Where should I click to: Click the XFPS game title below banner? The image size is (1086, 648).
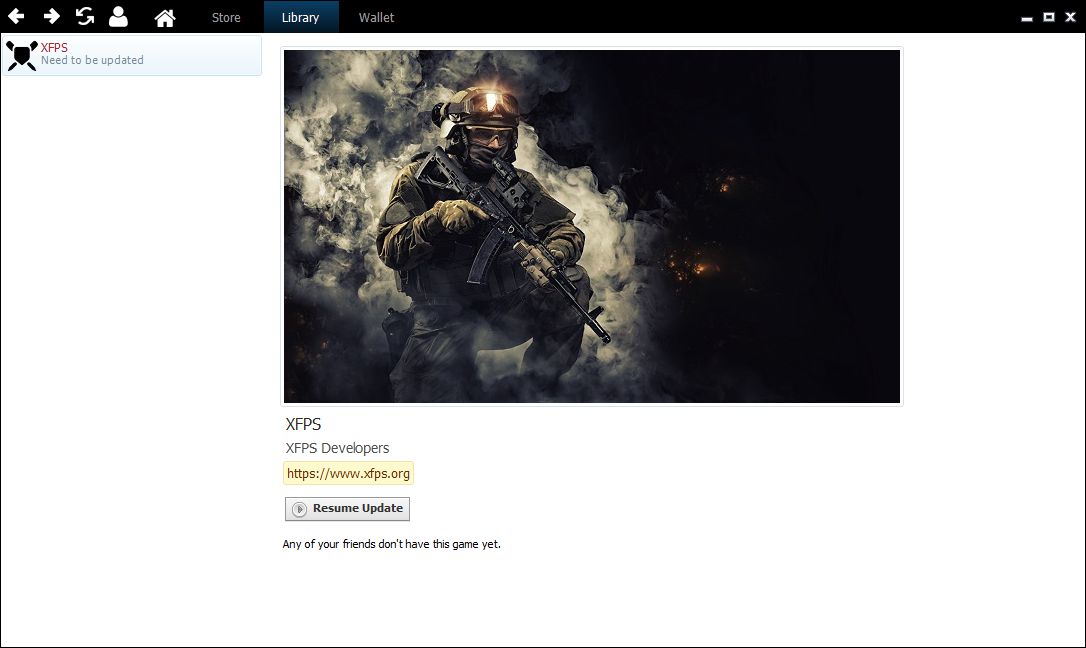click(303, 424)
